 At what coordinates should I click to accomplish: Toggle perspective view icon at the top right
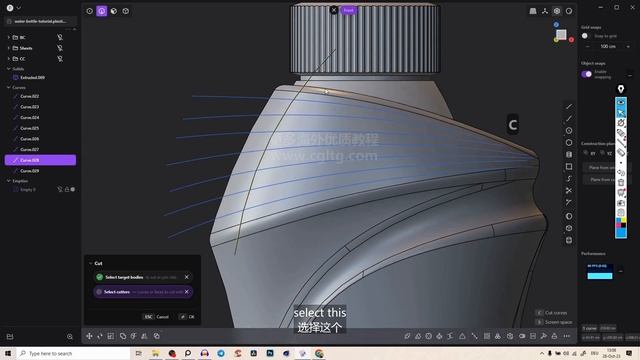click(533, 11)
